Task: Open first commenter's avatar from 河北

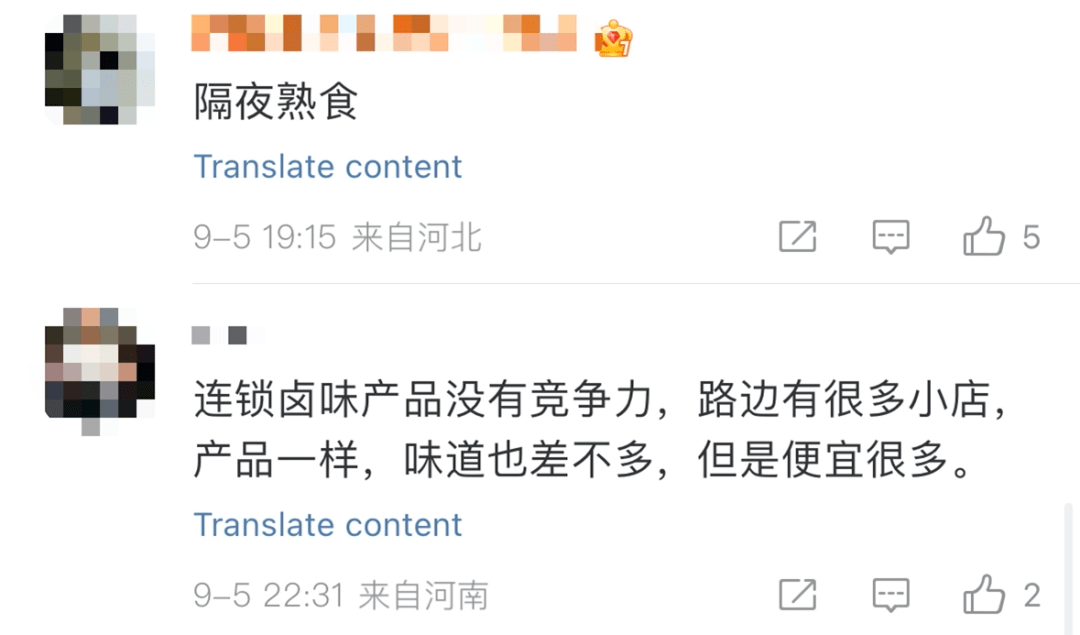Action: (100, 69)
